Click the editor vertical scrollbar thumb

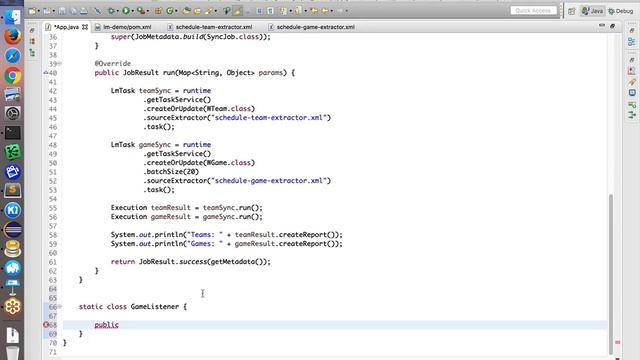[x=611, y=273]
